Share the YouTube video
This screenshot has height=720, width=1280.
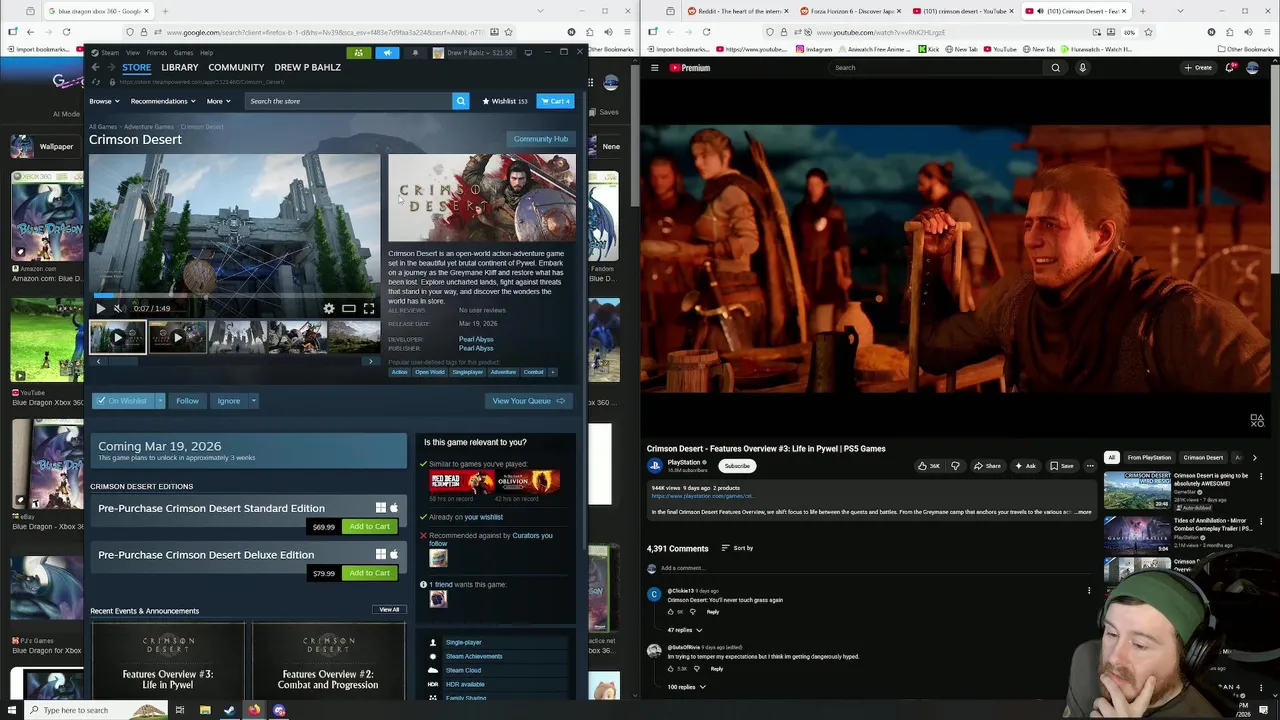pyautogui.click(x=987, y=466)
